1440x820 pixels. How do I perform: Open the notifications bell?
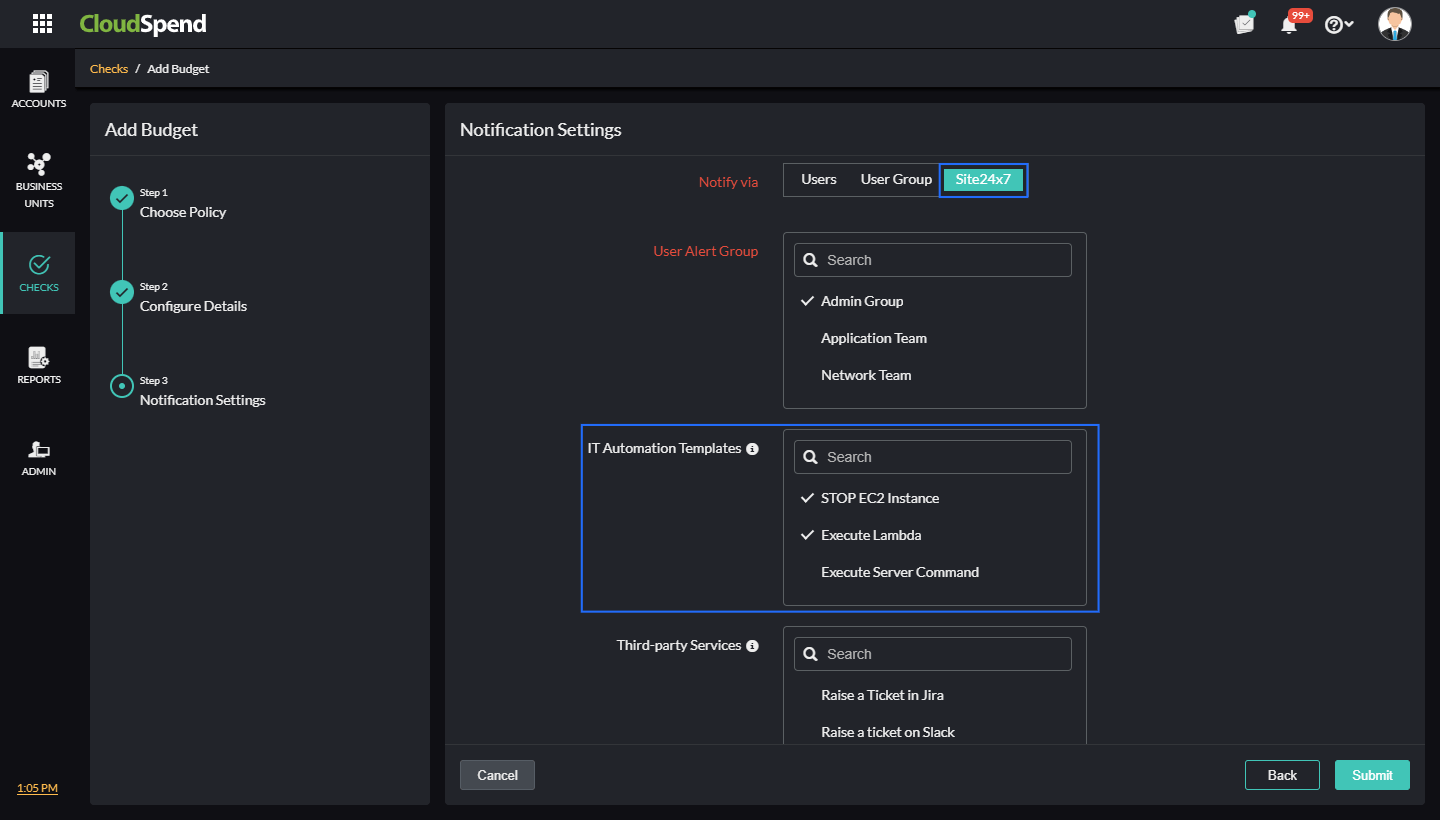[x=1289, y=23]
